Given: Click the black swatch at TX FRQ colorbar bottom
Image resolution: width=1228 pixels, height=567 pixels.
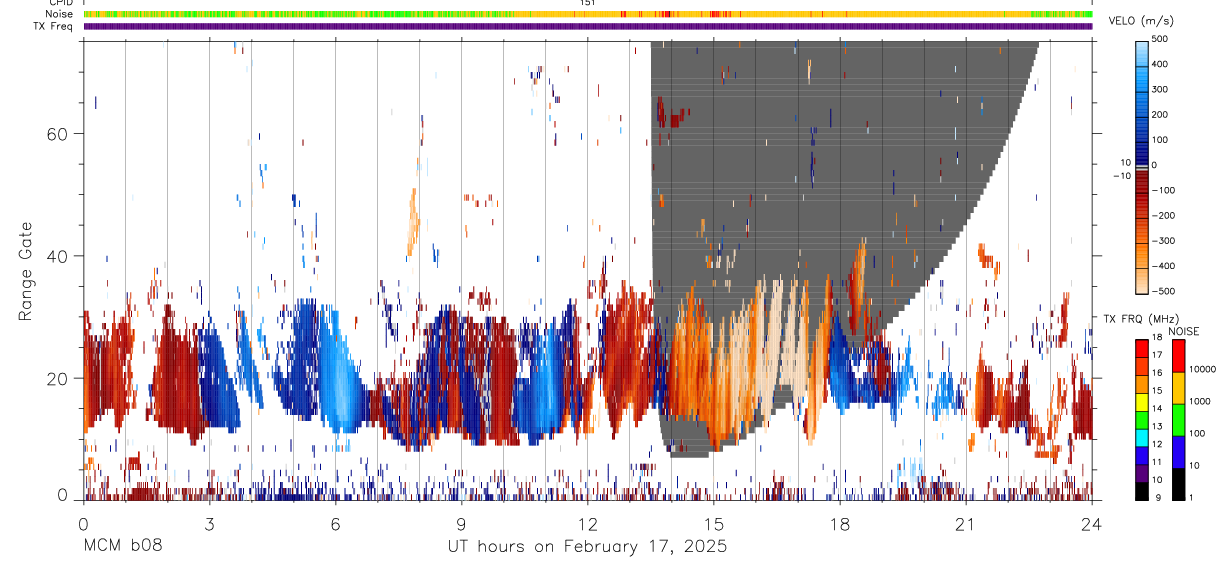Looking at the screenshot, I should click(1142, 490).
